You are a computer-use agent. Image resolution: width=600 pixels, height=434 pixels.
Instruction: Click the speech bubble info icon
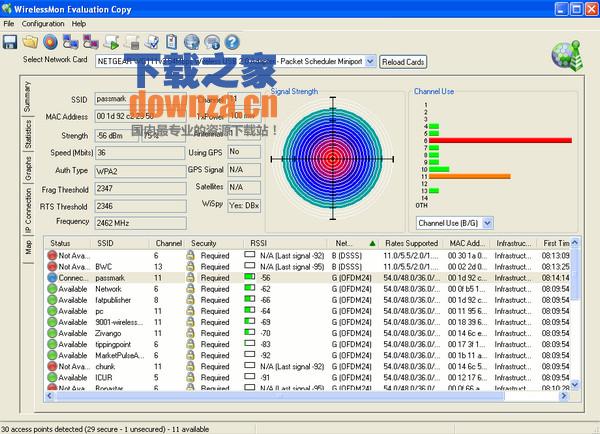click(x=212, y=42)
